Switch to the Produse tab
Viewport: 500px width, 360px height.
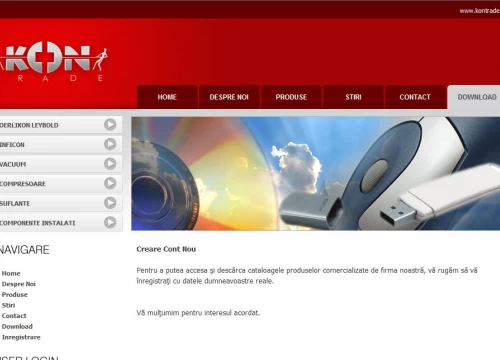tap(291, 97)
